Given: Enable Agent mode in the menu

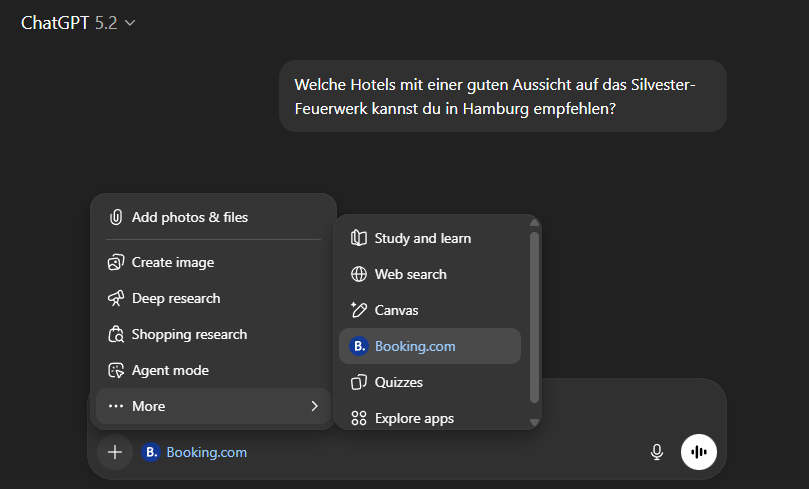Looking at the screenshot, I should point(170,370).
